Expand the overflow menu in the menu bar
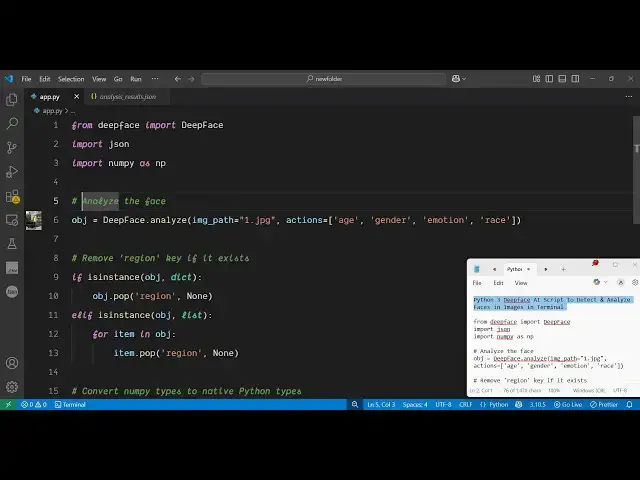Image resolution: width=640 pixels, height=480 pixels. coord(155,79)
